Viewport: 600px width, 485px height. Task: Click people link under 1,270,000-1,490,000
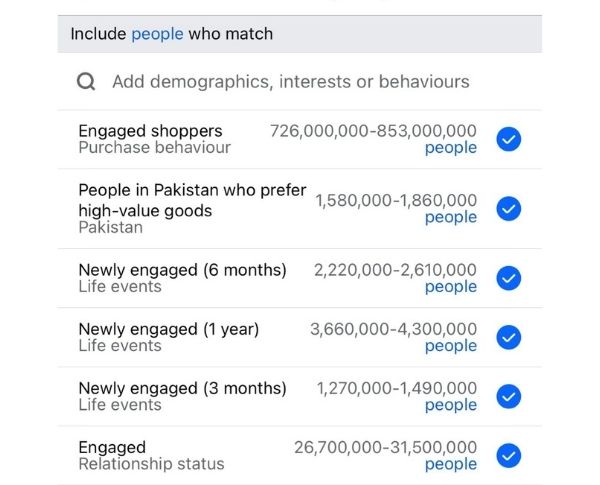[451, 405]
